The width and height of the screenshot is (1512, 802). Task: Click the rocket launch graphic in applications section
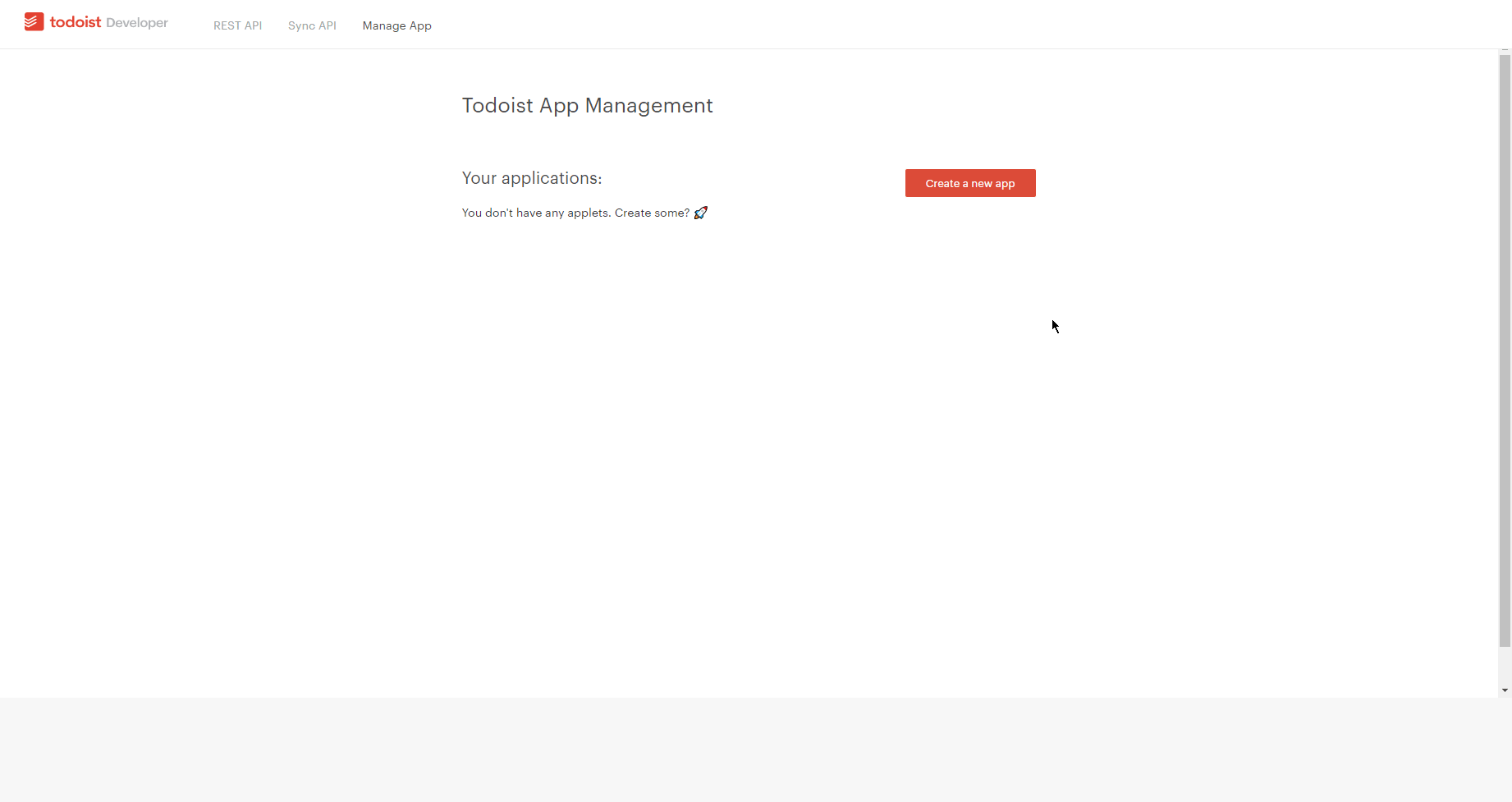pyautogui.click(x=700, y=213)
